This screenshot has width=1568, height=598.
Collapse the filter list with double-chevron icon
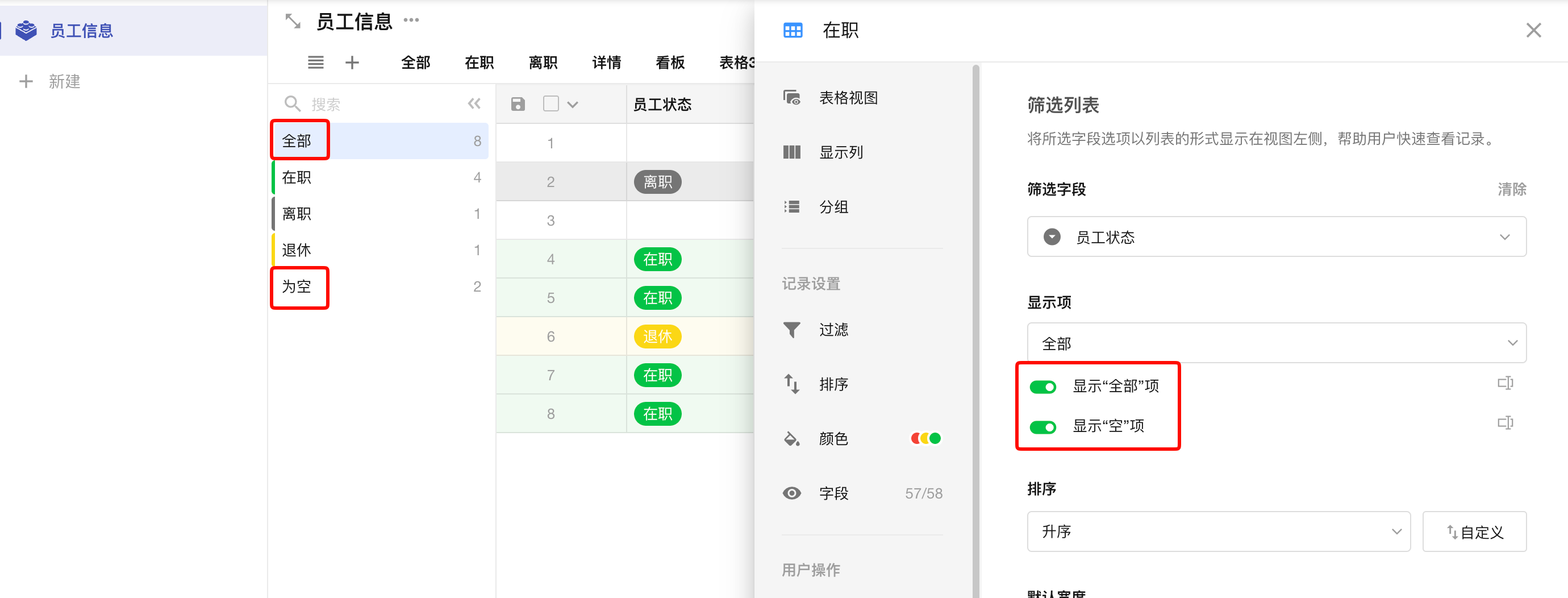[474, 103]
